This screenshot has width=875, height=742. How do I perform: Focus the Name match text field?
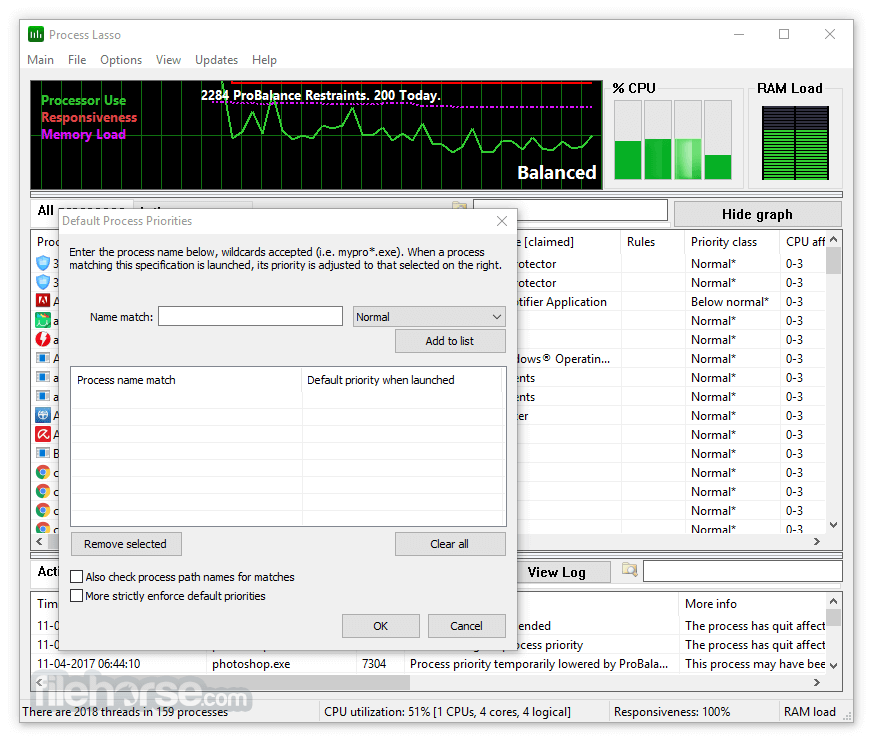pyautogui.click(x=250, y=317)
